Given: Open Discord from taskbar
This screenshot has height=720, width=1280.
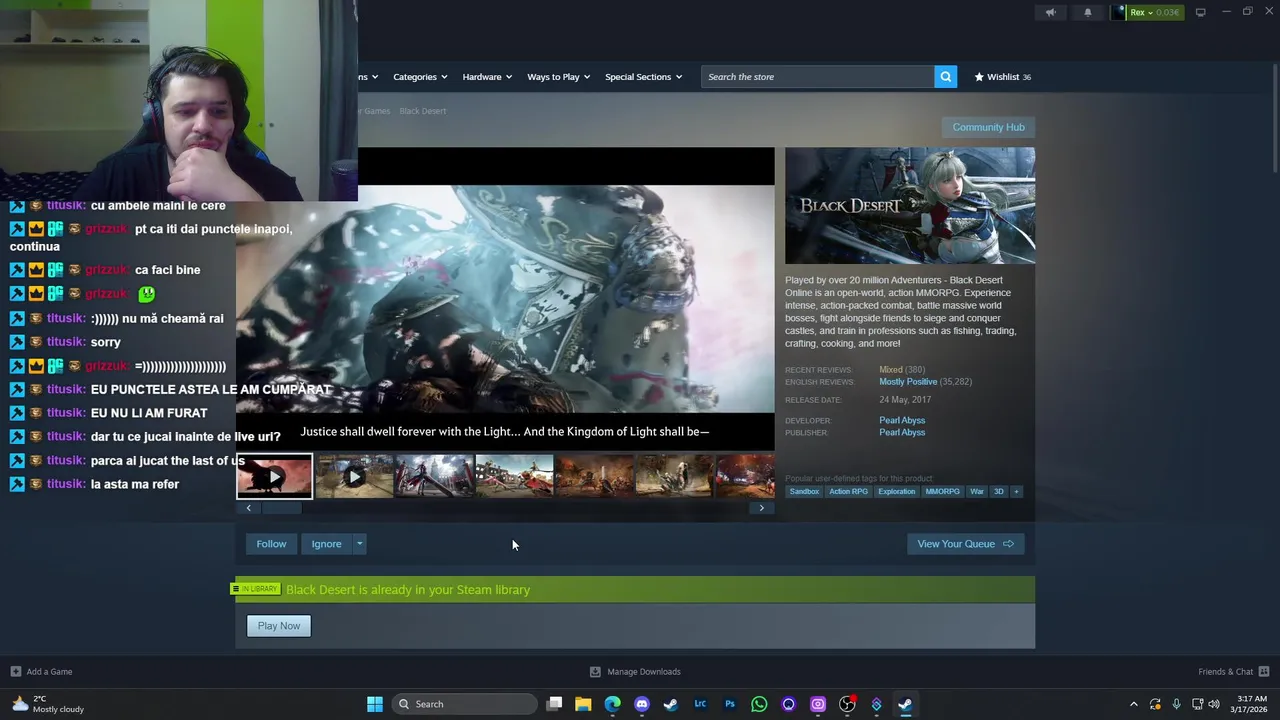Looking at the screenshot, I should (x=642, y=704).
